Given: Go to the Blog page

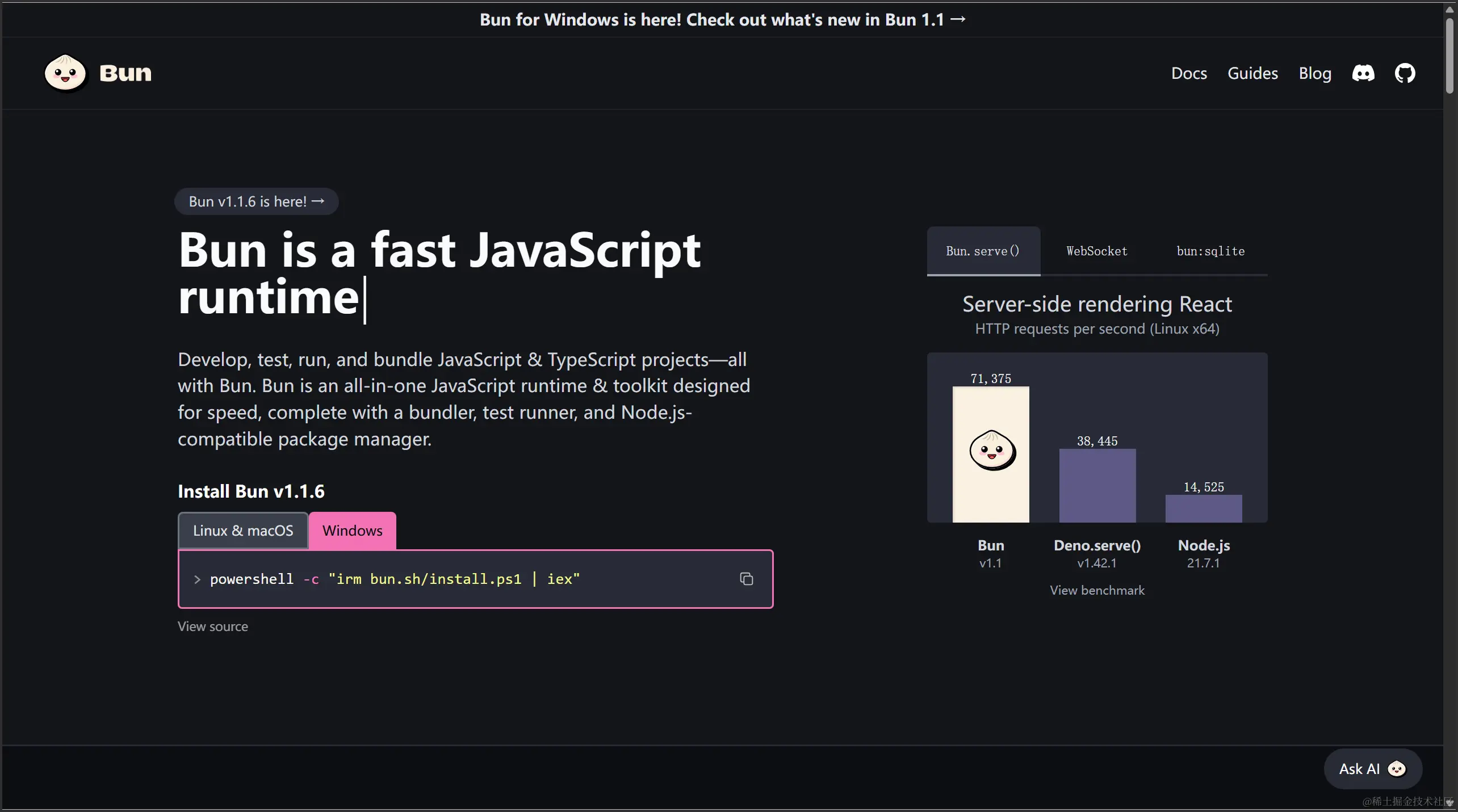Looking at the screenshot, I should coord(1315,73).
